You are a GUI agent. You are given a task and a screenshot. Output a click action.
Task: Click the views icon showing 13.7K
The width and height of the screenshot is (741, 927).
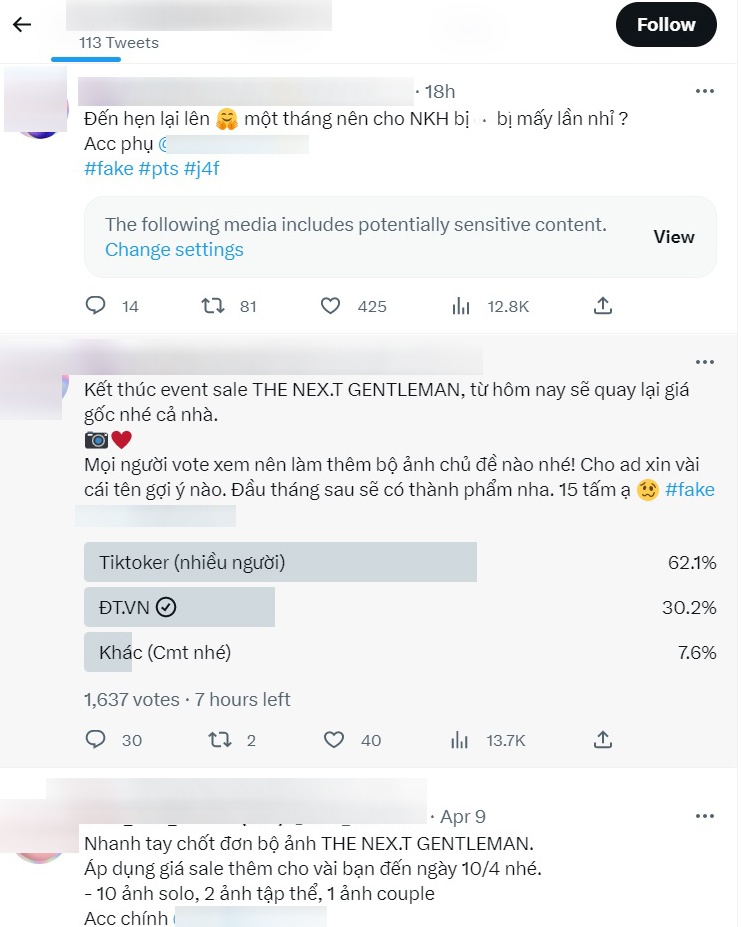click(460, 740)
